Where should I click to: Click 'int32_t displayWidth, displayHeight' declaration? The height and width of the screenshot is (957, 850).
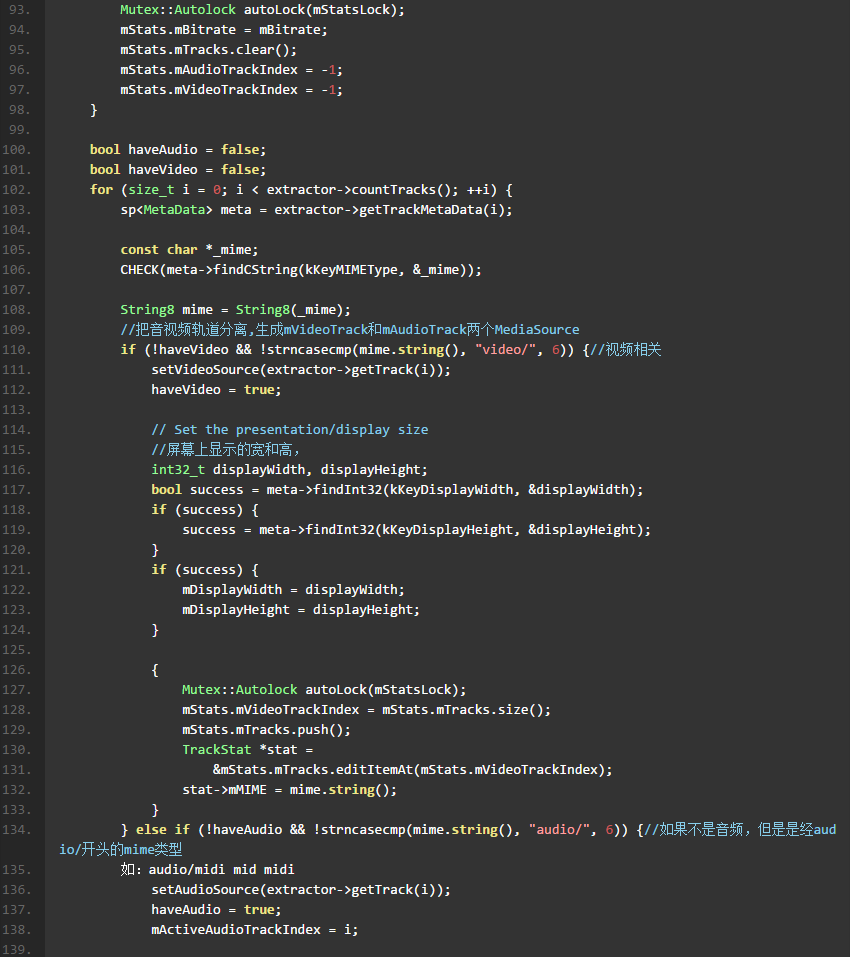[x=289, y=470]
